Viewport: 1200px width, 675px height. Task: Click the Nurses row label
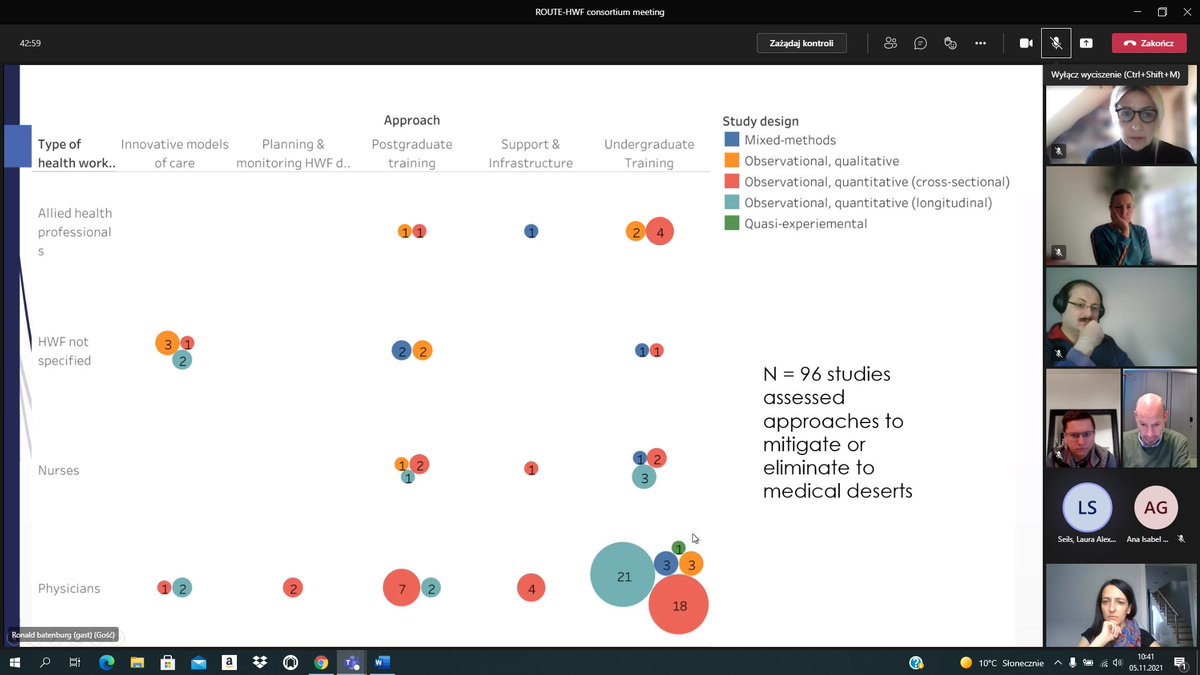coord(58,470)
